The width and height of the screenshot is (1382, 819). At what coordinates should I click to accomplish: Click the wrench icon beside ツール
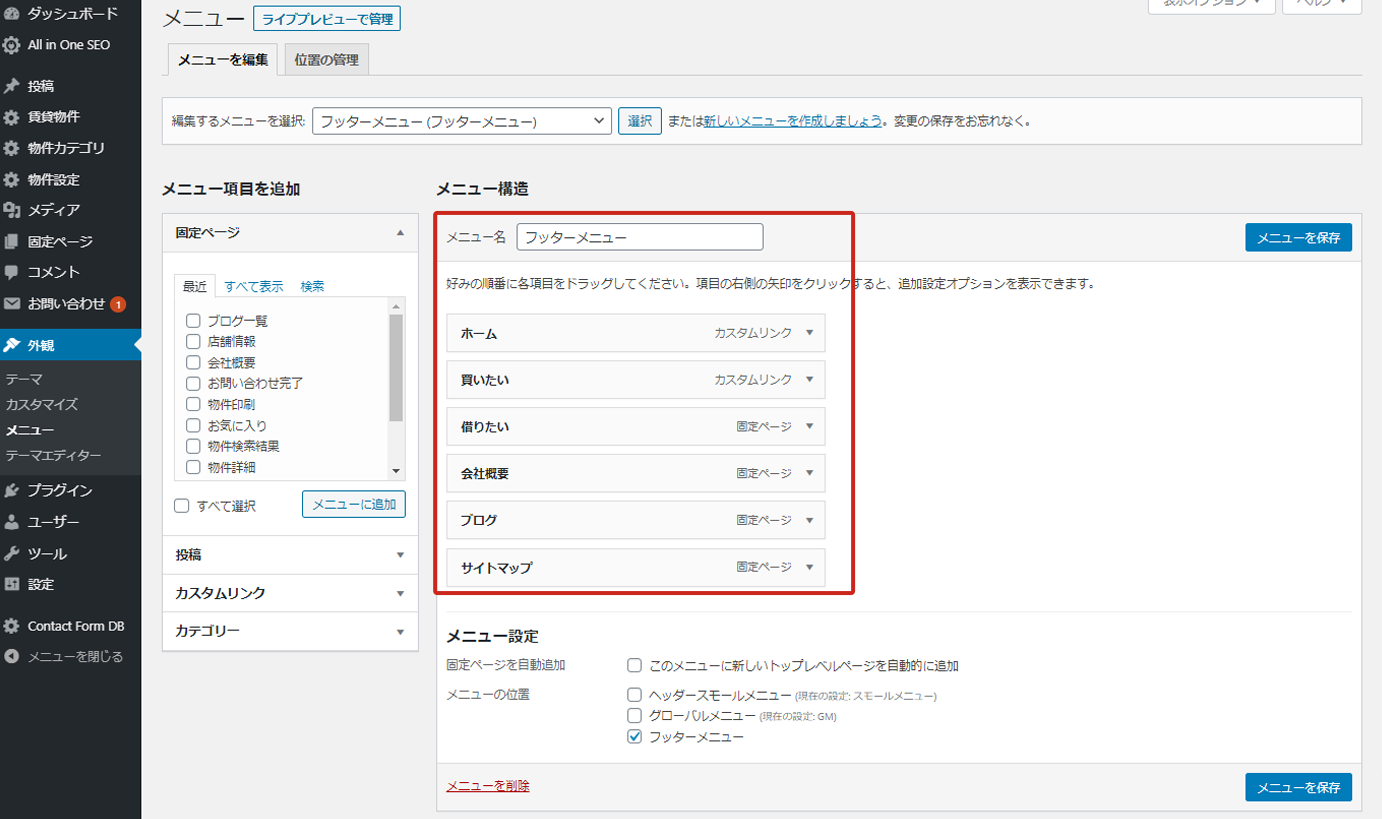(x=12, y=553)
